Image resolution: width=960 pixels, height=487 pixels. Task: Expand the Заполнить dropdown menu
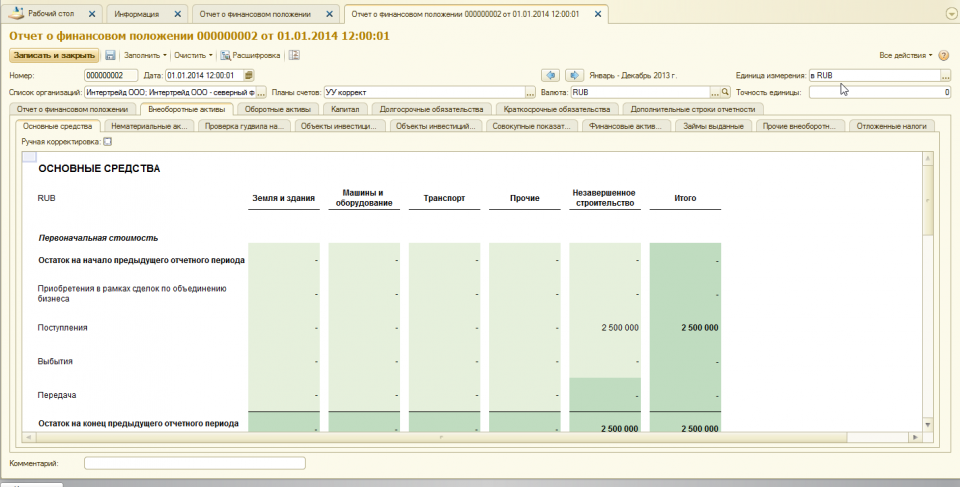(x=143, y=56)
